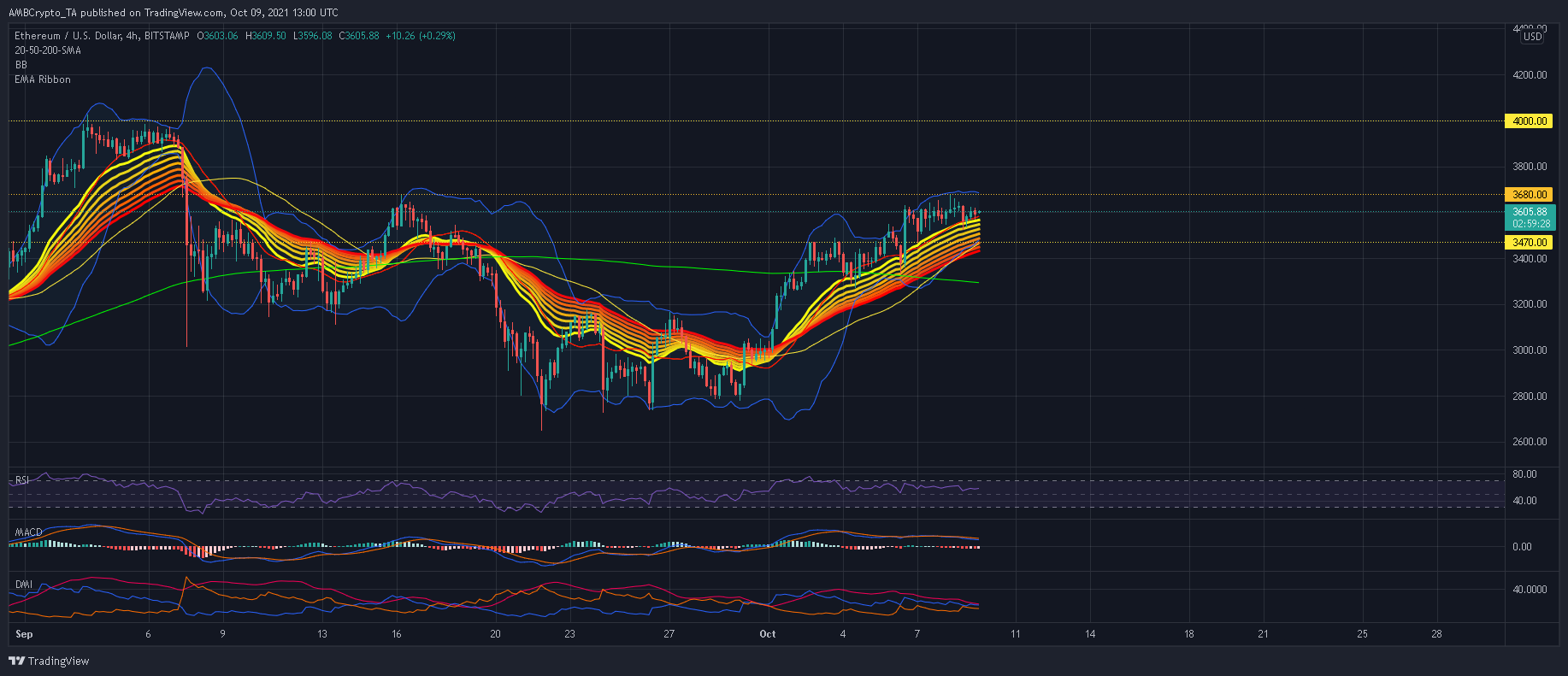Click the high value H3609.50
Viewport: 1568px width, 676px height.
point(265,36)
